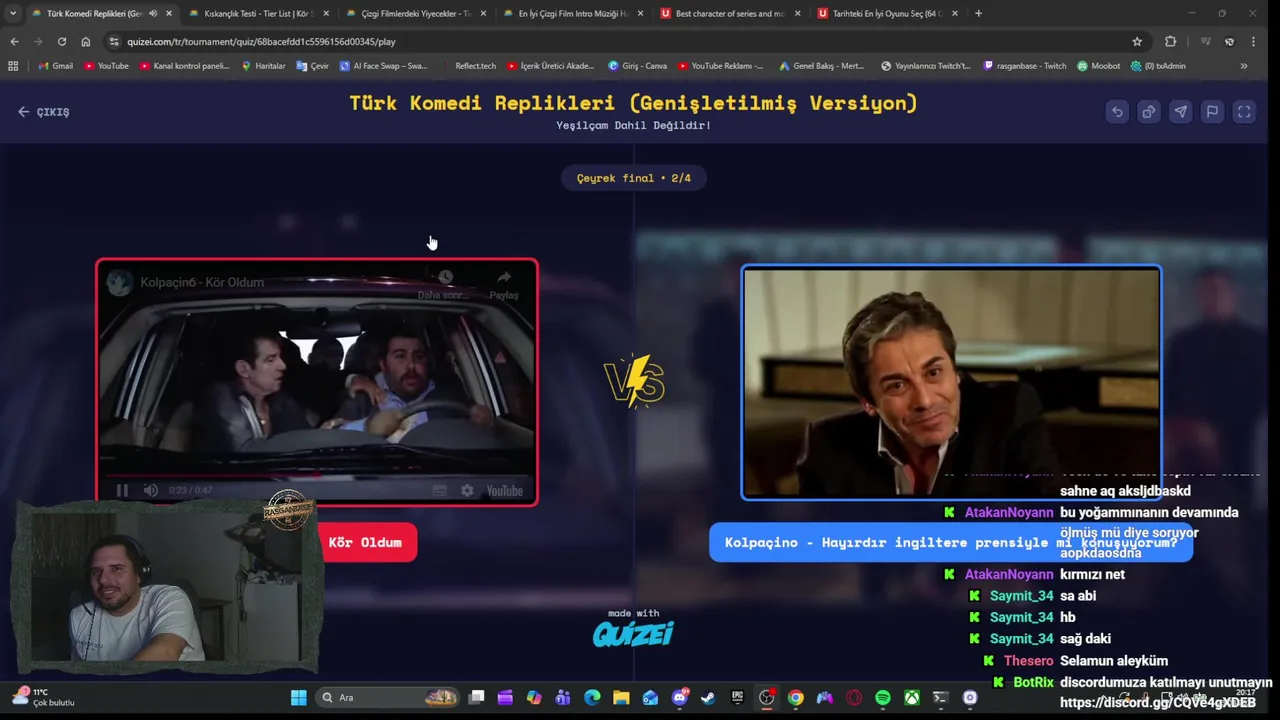This screenshot has width=1280, height=720.
Task: Switch to the En İyi Çizgi Film Intro tab
Action: 572,13
